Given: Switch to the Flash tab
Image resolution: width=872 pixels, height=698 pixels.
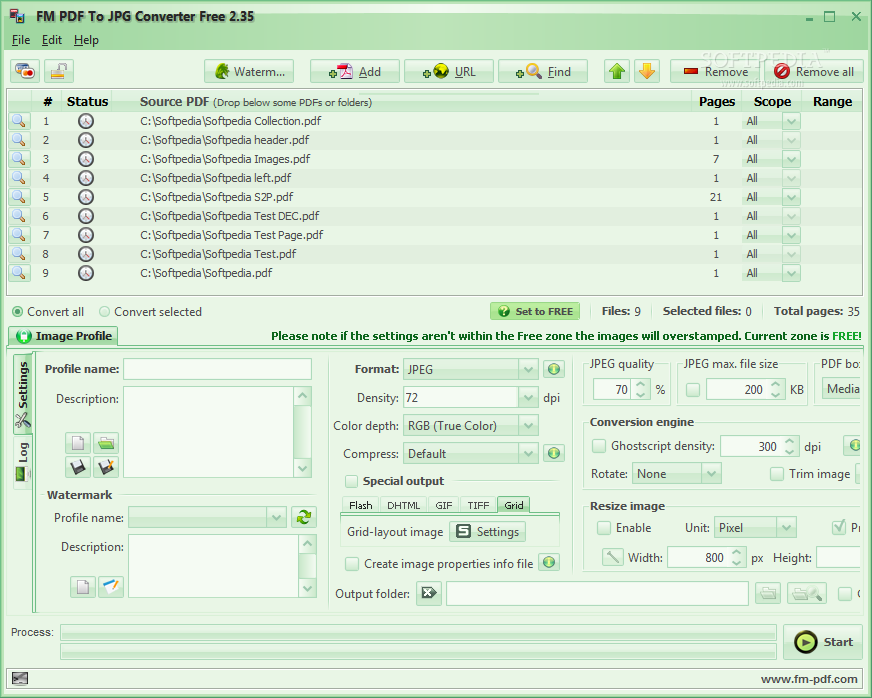Looking at the screenshot, I should point(360,505).
